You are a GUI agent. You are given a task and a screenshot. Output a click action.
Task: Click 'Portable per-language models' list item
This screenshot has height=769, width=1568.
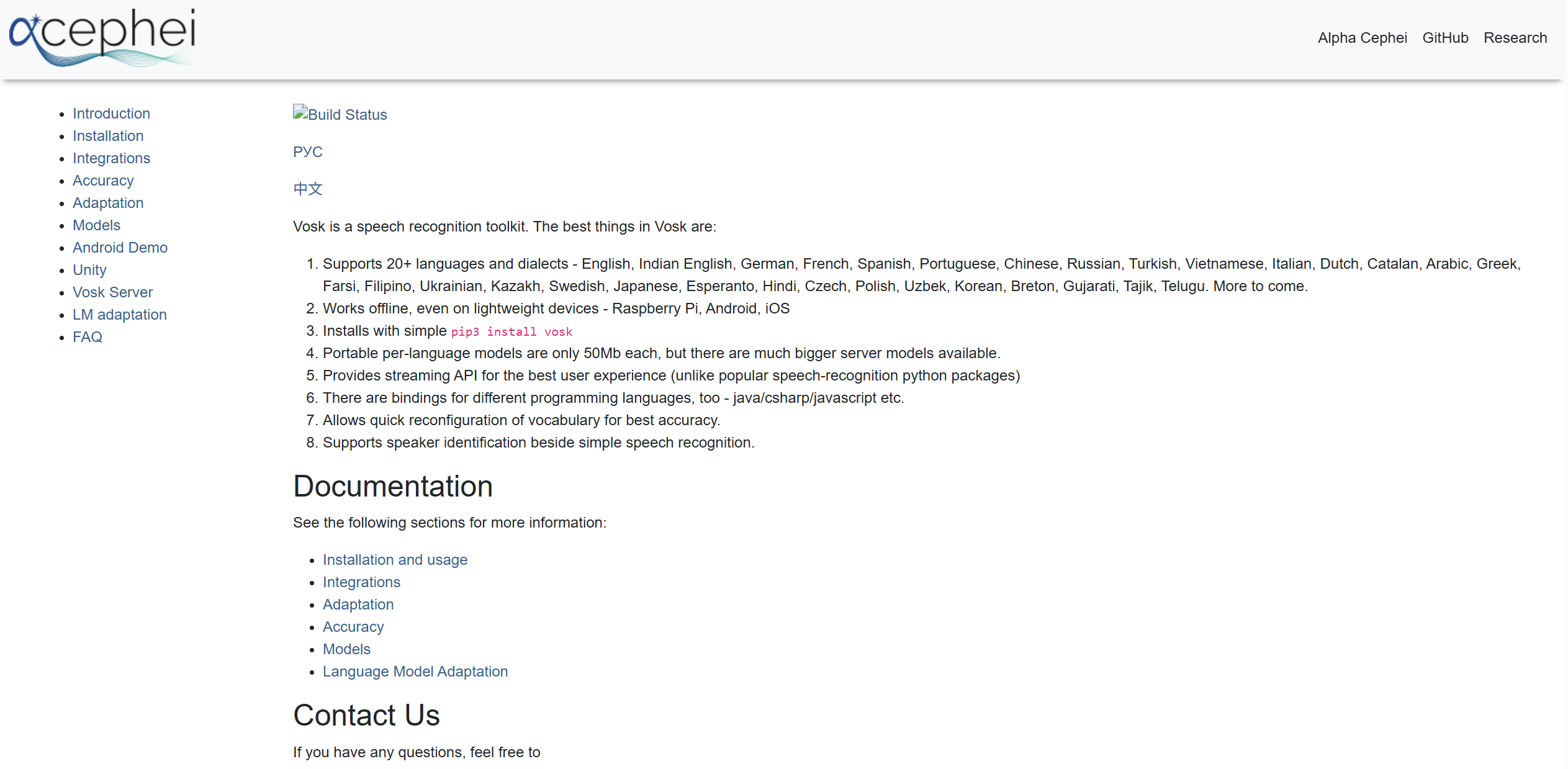click(662, 353)
